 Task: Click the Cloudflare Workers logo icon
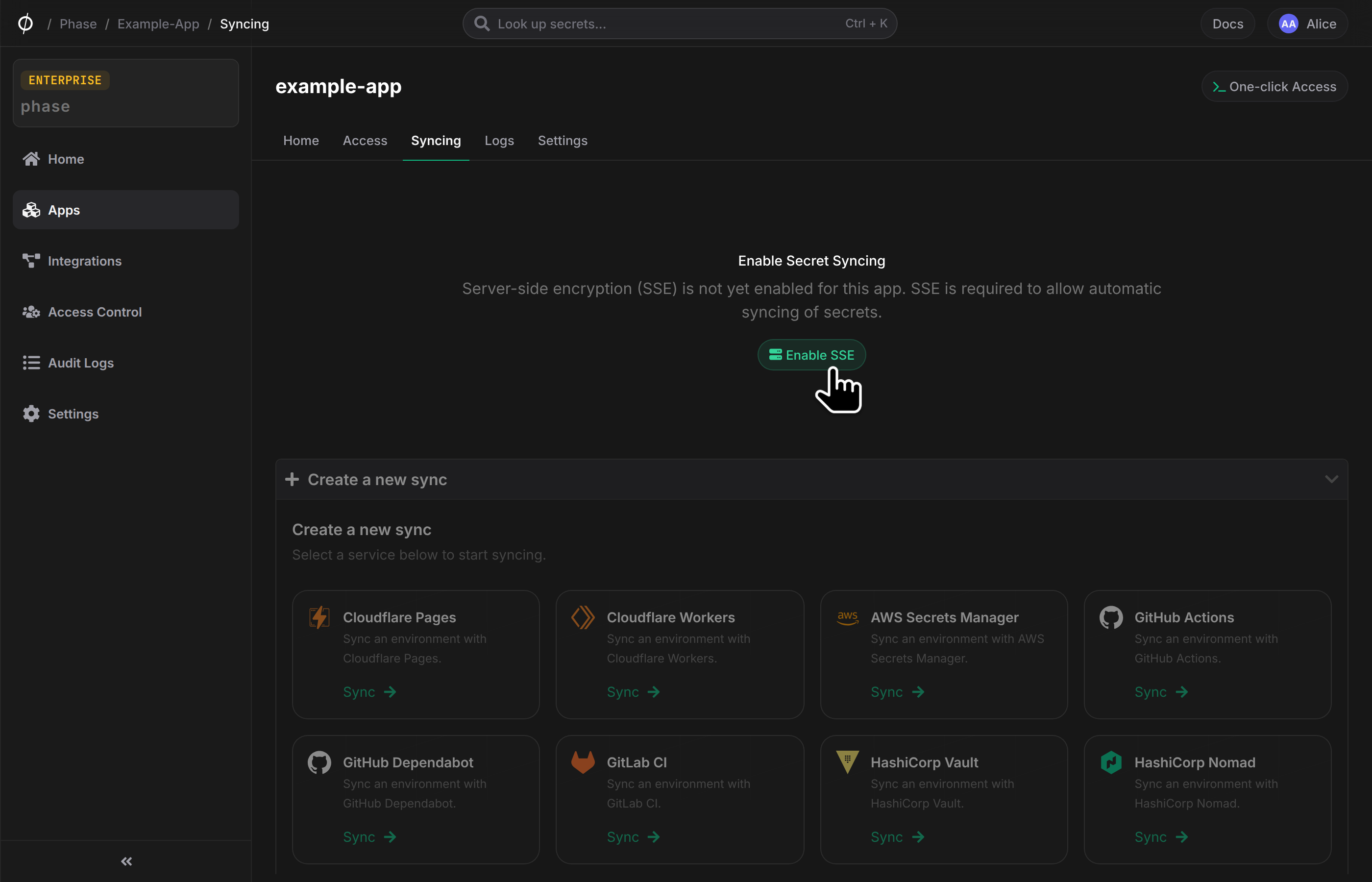click(583, 617)
